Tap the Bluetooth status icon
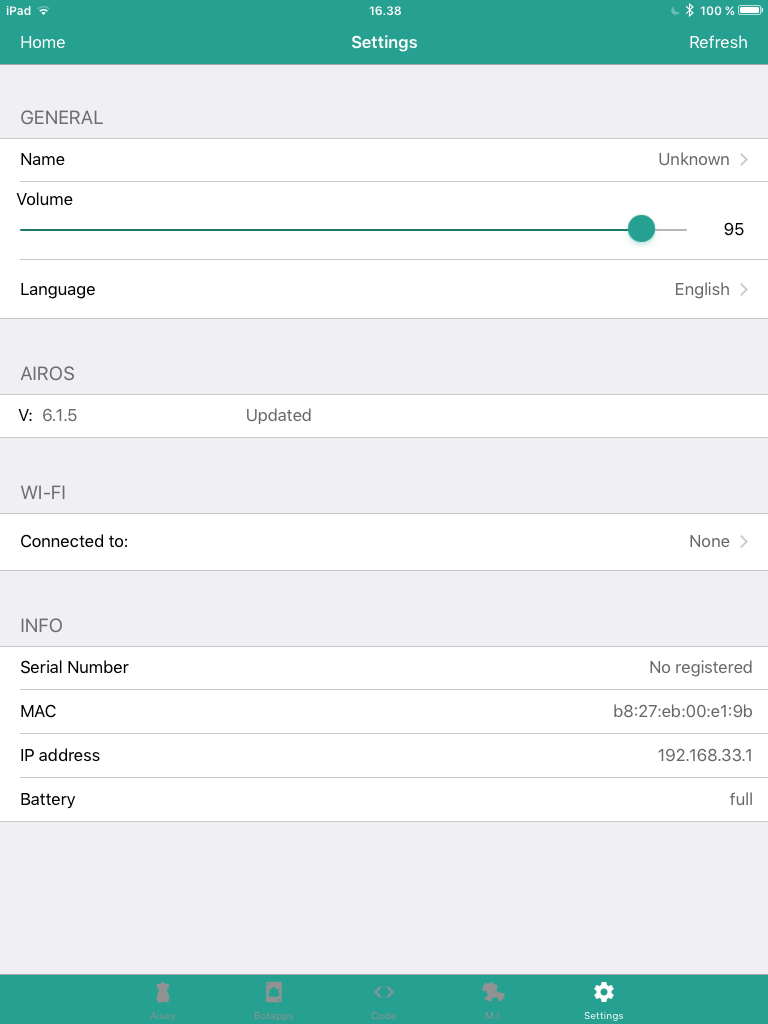768x1024 pixels. (x=690, y=11)
